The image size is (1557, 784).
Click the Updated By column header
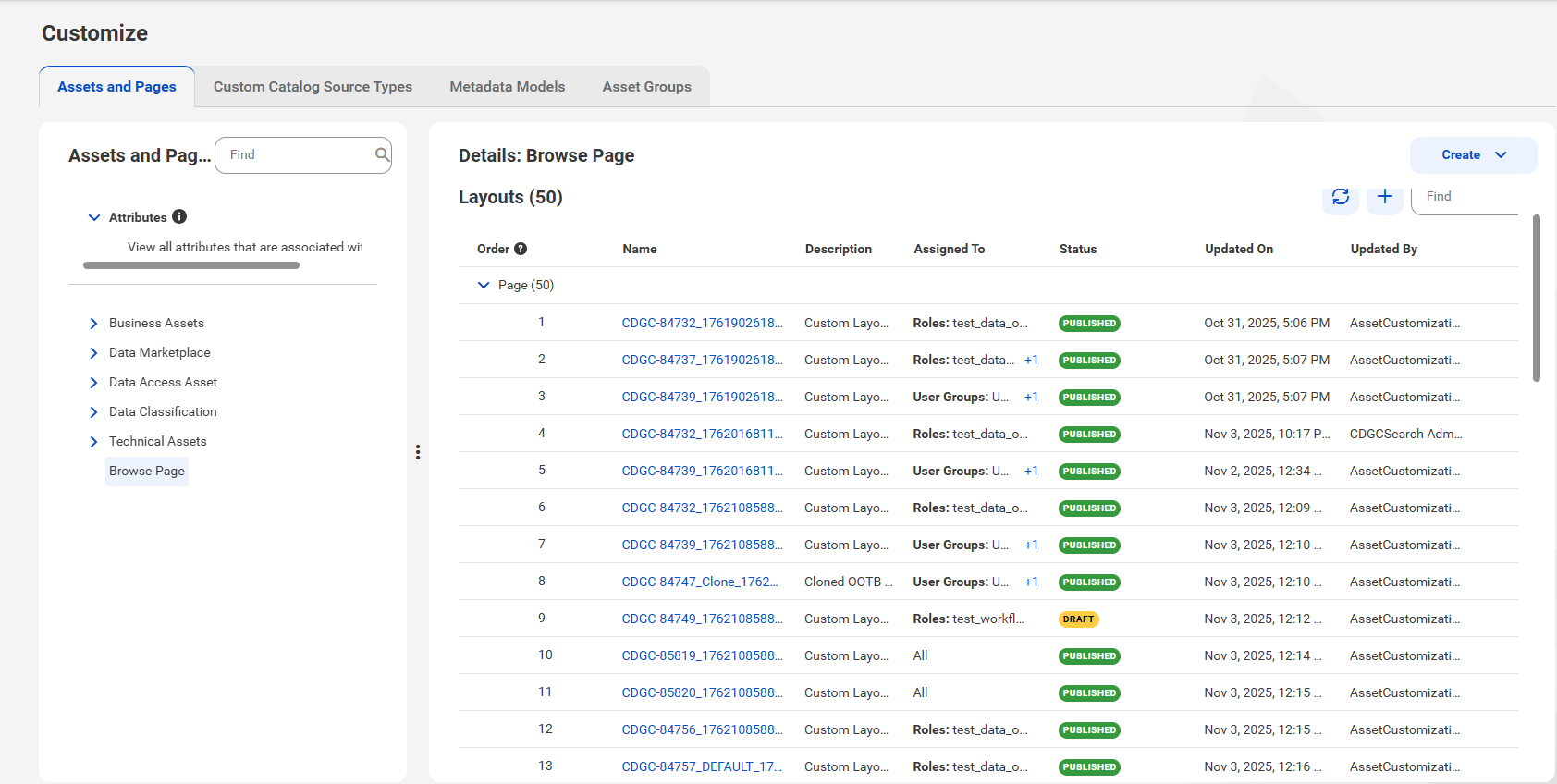1384,249
